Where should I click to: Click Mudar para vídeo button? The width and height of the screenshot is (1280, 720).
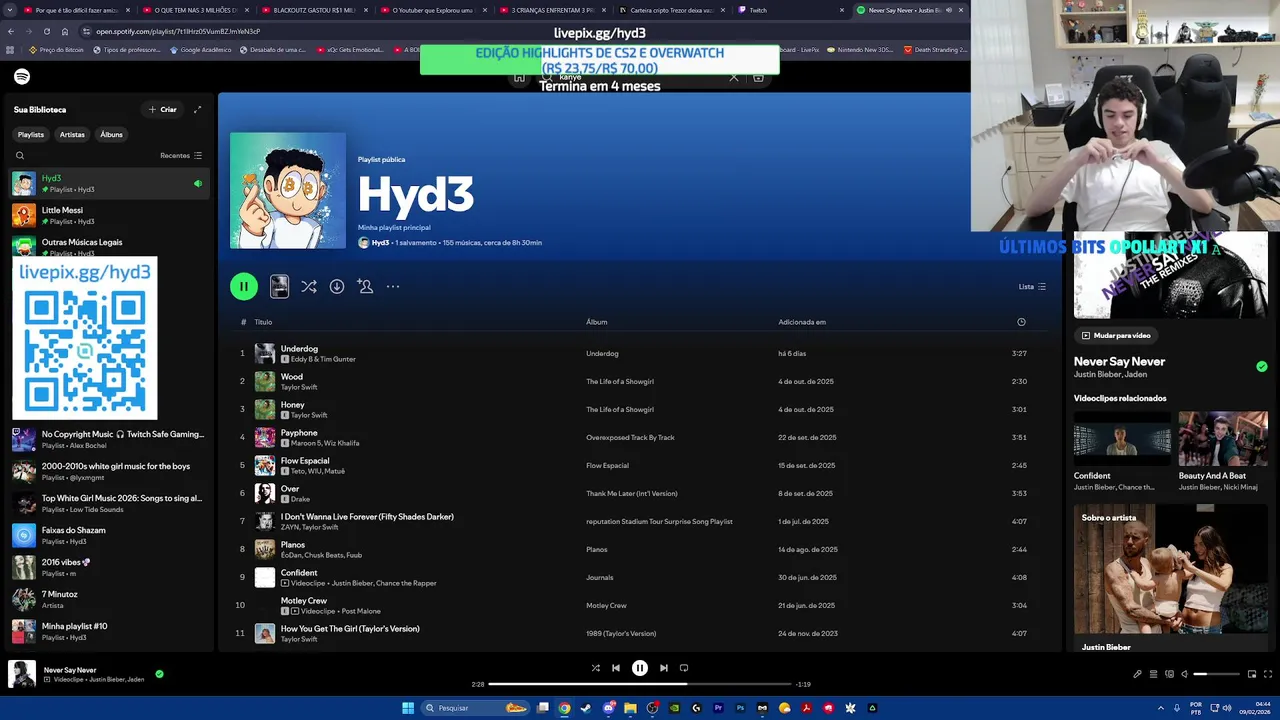tap(1116, 336)
